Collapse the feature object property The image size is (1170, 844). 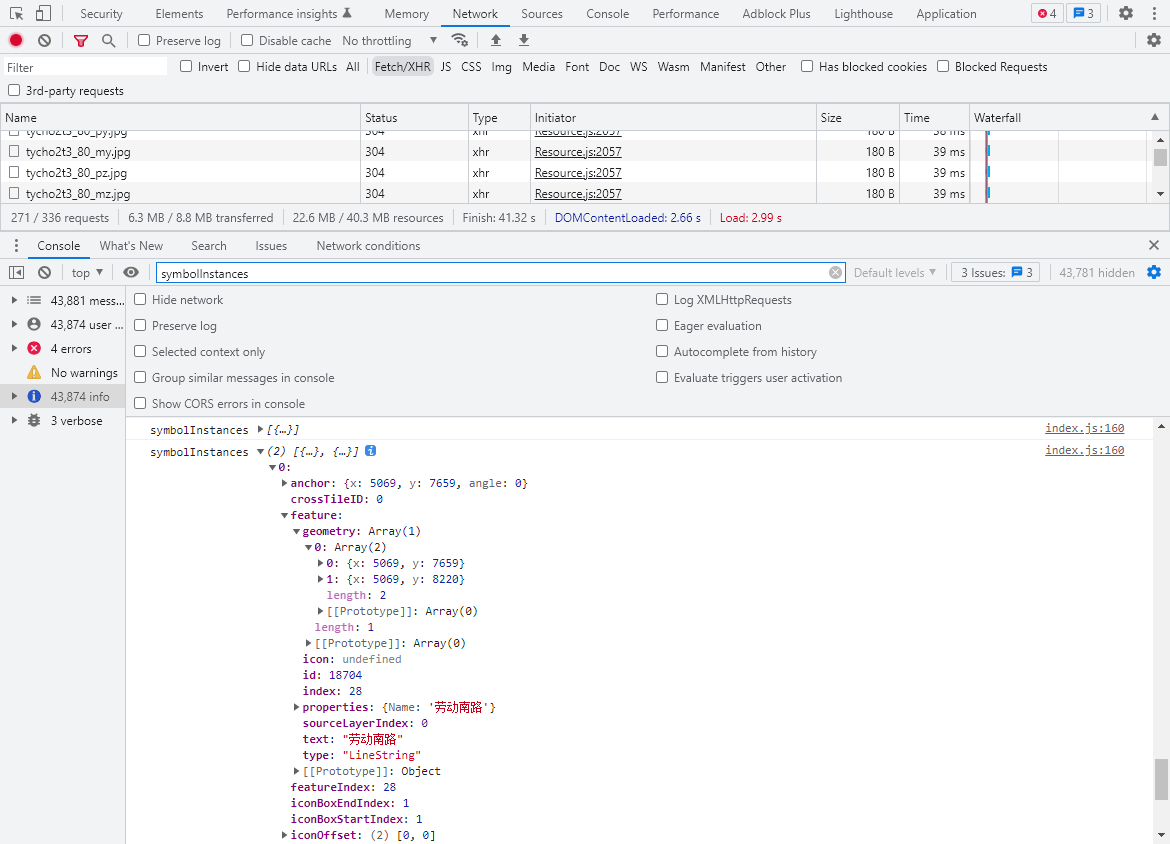(x=284, y=515)
